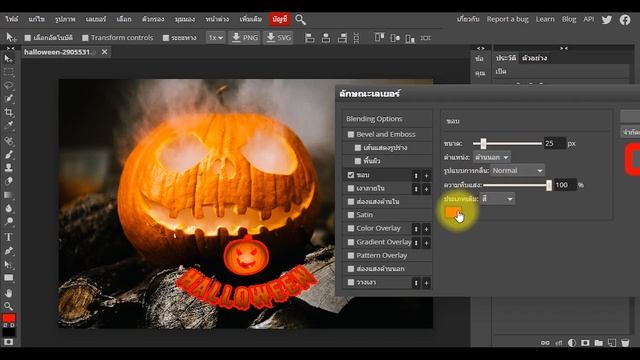Select the Blur droplet tool
The image size is (640, 360).
(x=8, y=209)
